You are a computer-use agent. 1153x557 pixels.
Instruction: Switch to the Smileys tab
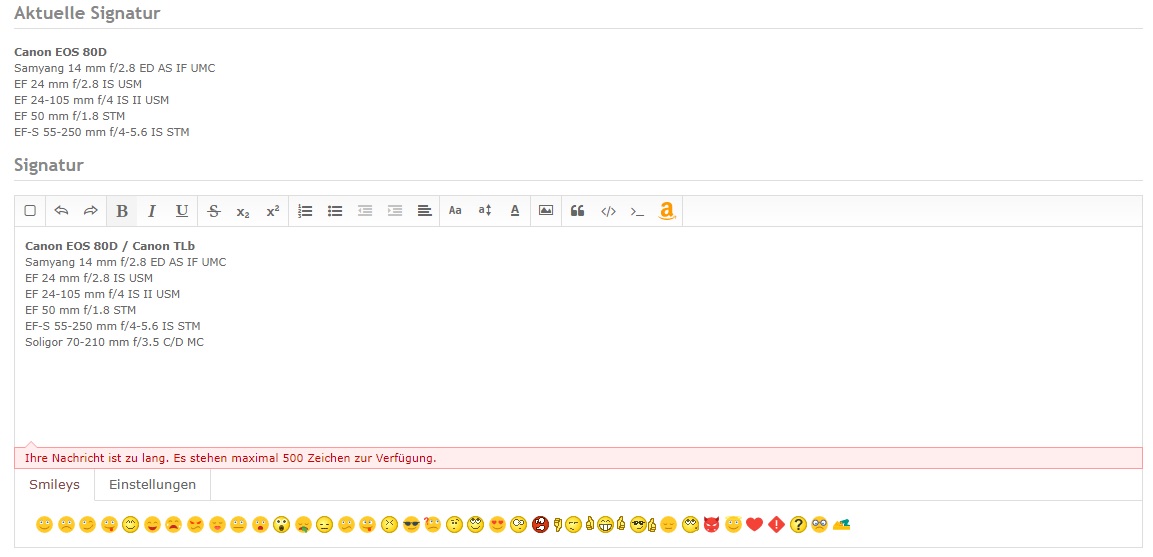[x=54, y=485]
